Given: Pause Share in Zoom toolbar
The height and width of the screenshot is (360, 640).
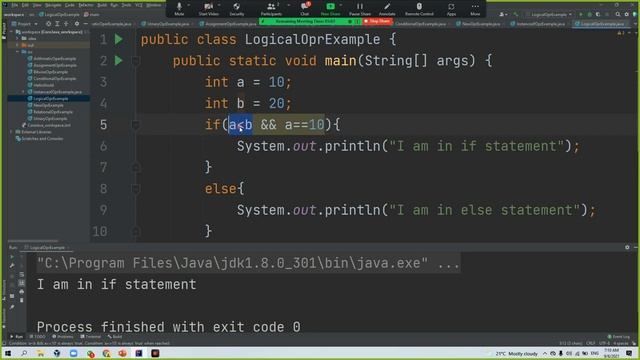Looking at the screenshot, I should [x=360, y=9].
